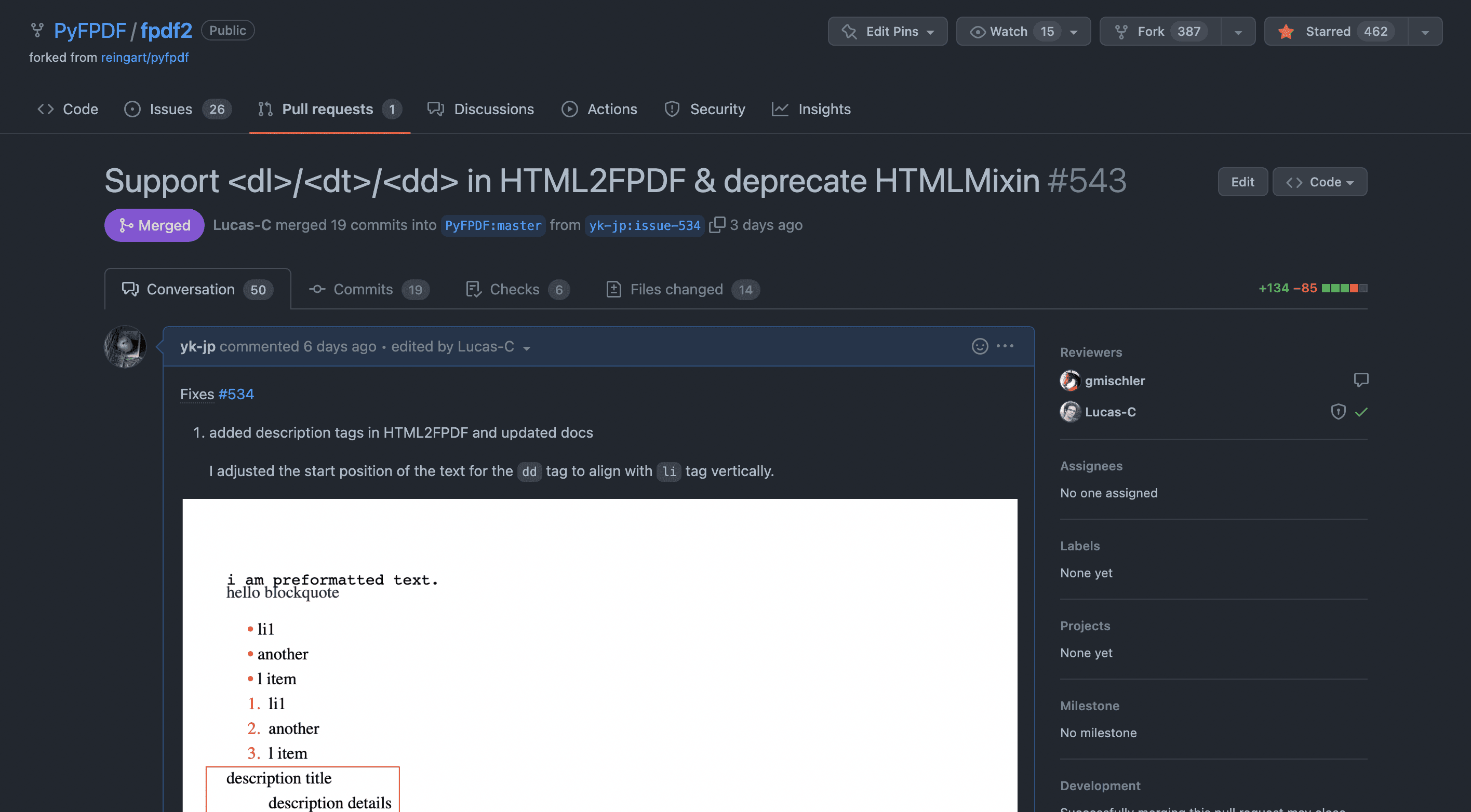This screenshot has width=1471, height=812.
Task: Switch to the Files changed tab
Action: pos(683,289)
